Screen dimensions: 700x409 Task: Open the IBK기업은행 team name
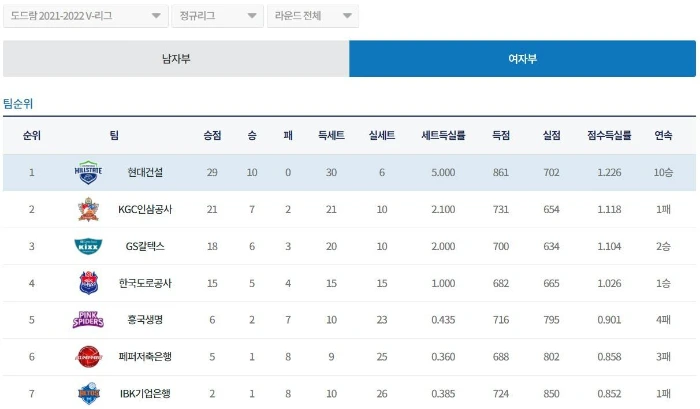coord(145,393)
